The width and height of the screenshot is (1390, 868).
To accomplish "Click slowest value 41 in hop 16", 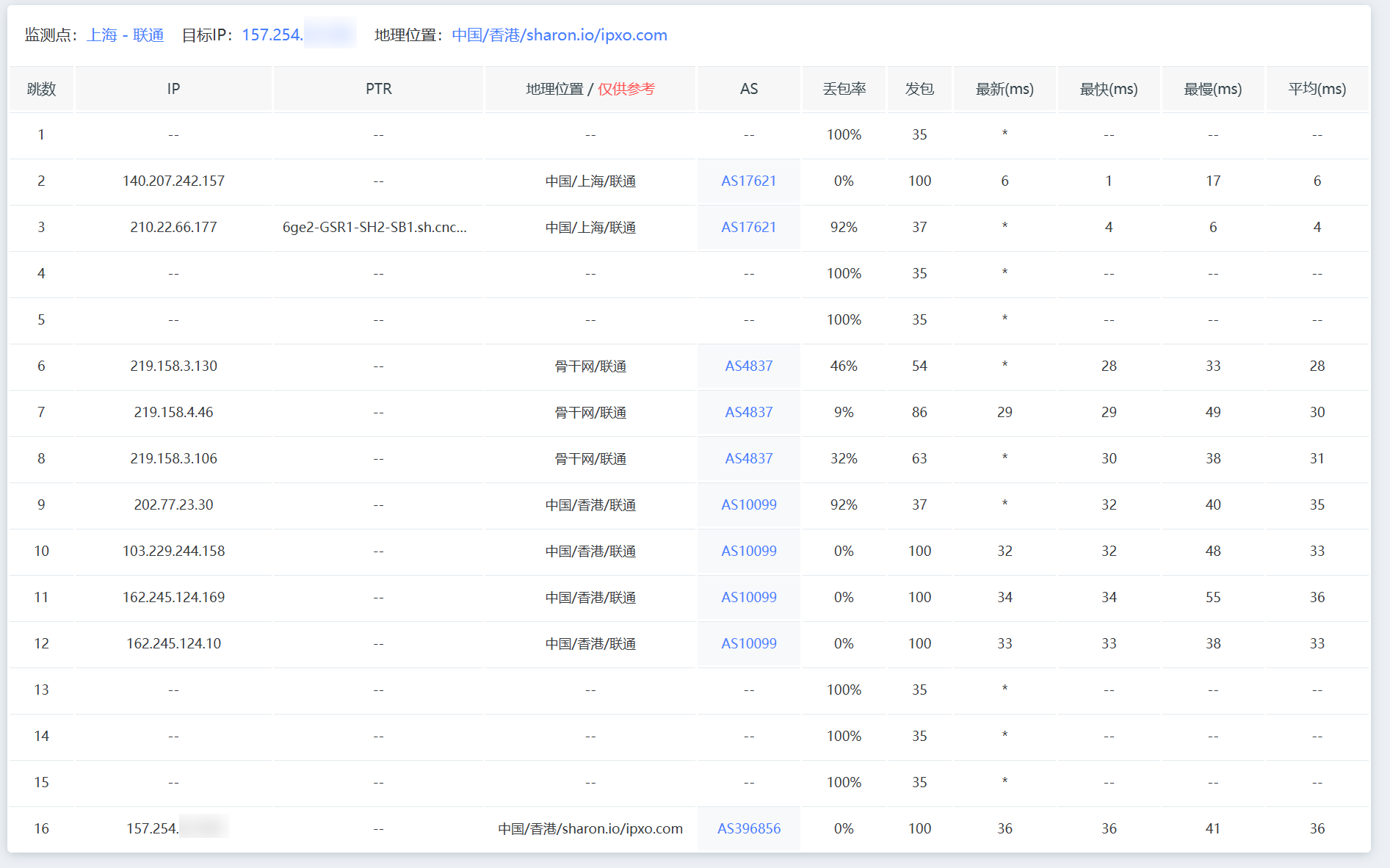I will point(1213,828).
